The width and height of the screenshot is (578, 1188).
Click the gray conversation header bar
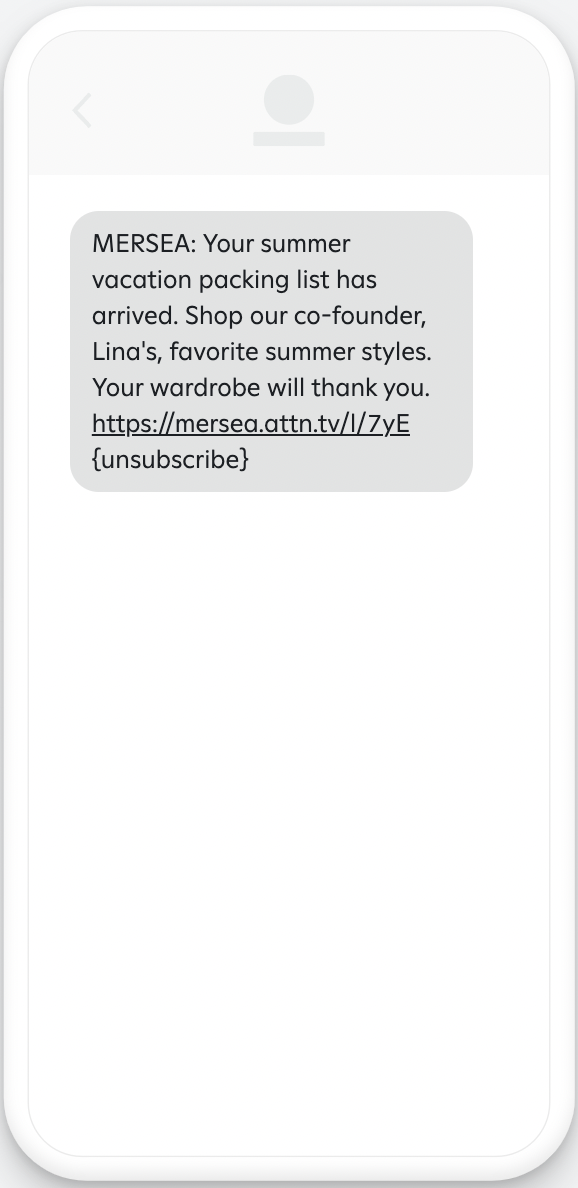pos(289,103)
